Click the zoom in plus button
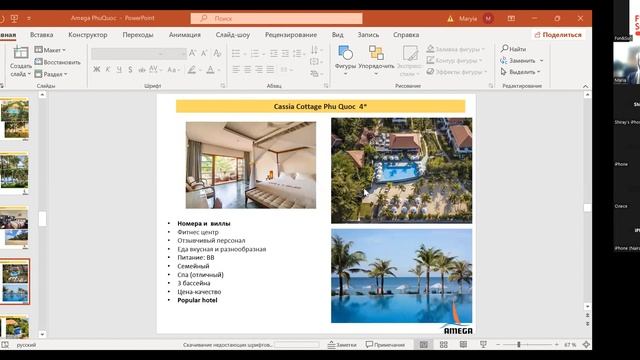The height and width of the screenshot is (360, 640). [x=556, y=344]
